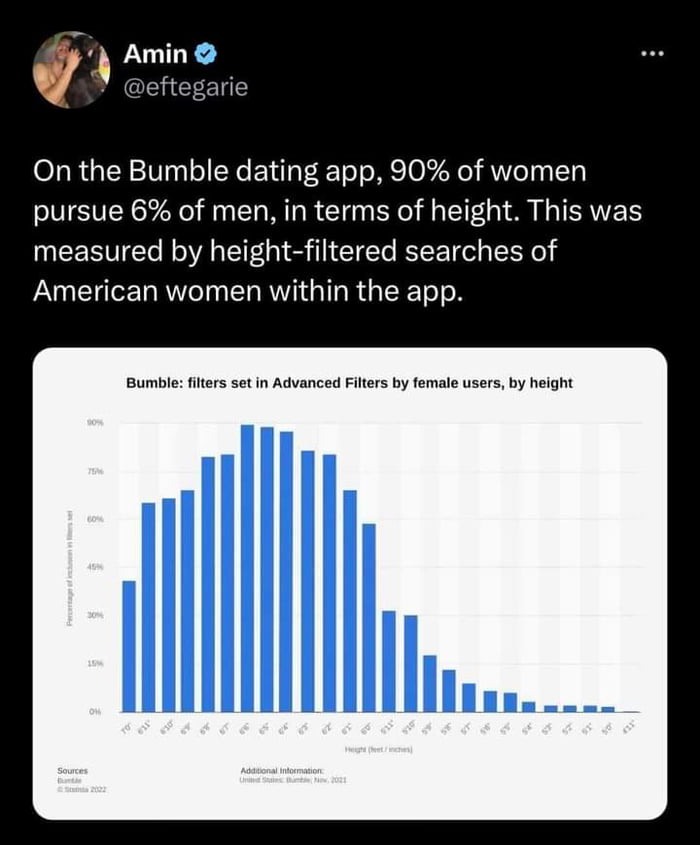Click the Sources section heading

tap(70, 770)
